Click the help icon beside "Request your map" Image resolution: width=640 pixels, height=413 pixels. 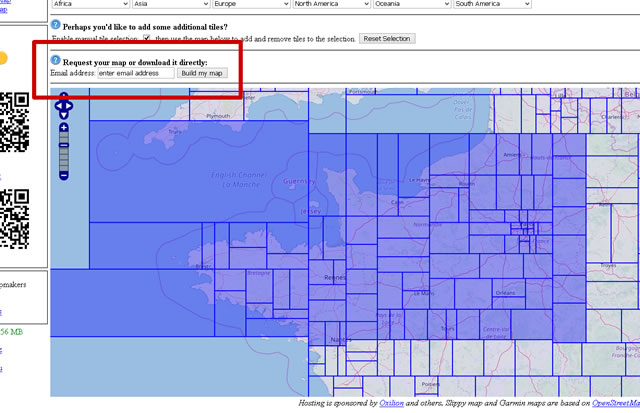tap(55, 60)
